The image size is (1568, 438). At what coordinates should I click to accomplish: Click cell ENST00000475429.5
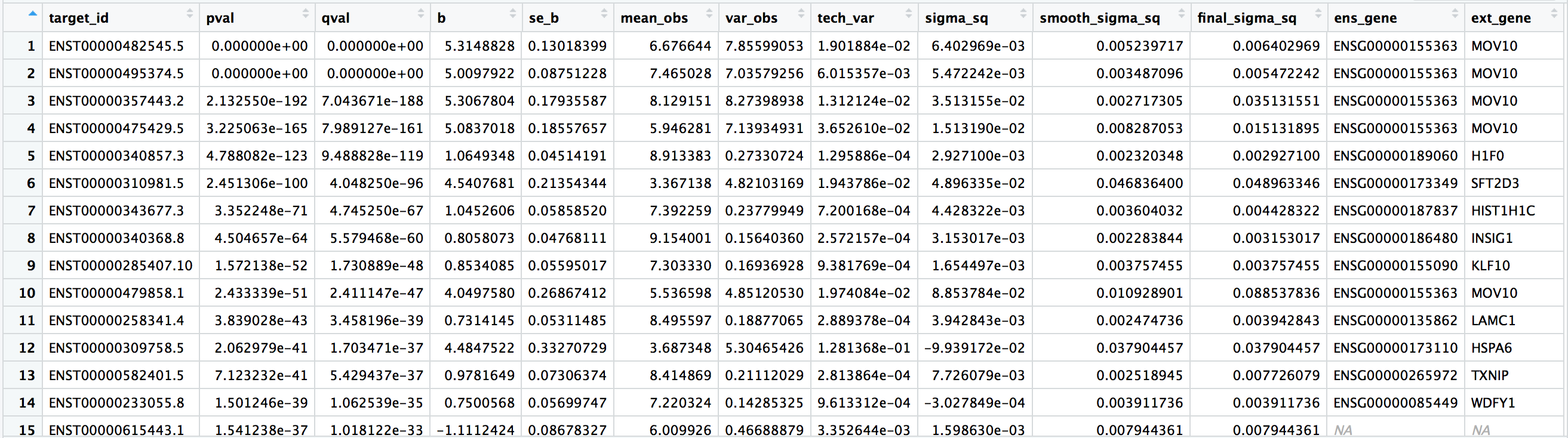point(116,128)
